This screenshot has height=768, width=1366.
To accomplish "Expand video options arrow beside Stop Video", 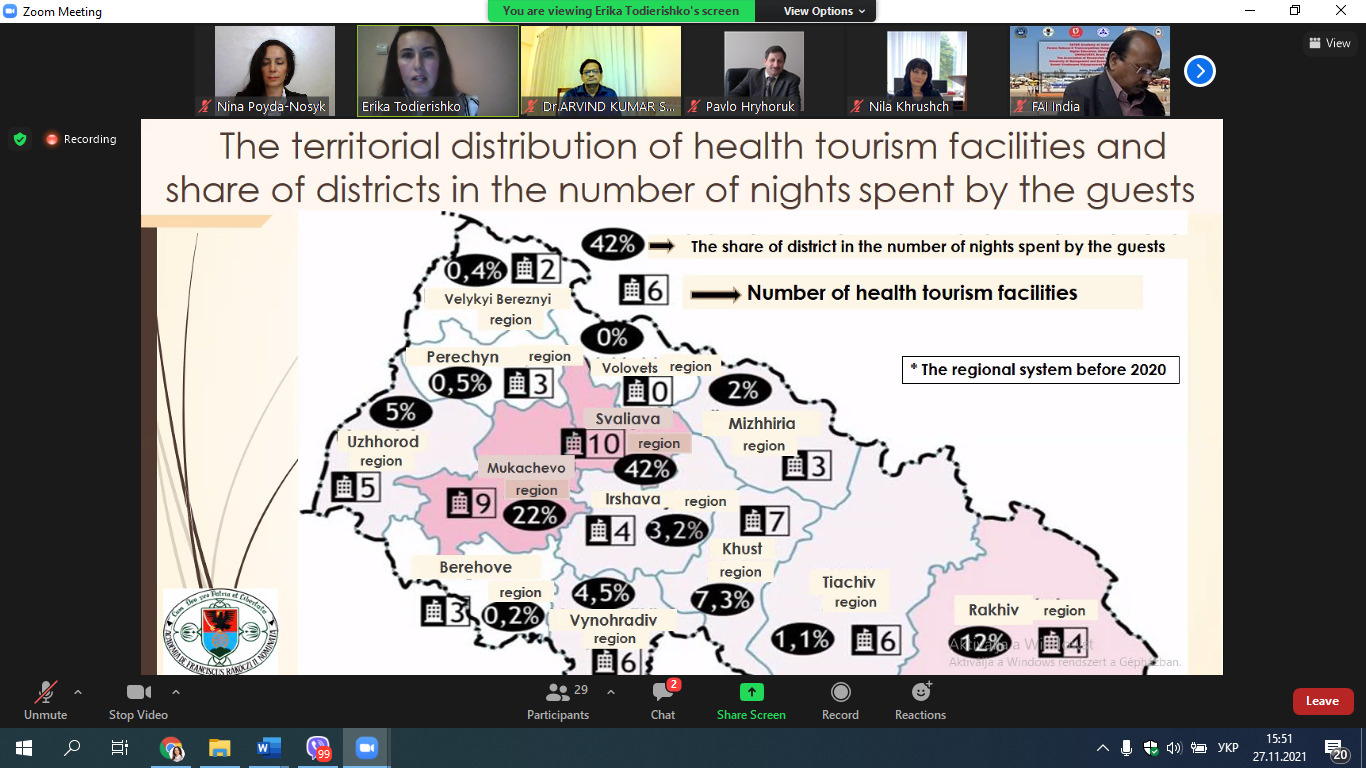I will tap(176, 692).
